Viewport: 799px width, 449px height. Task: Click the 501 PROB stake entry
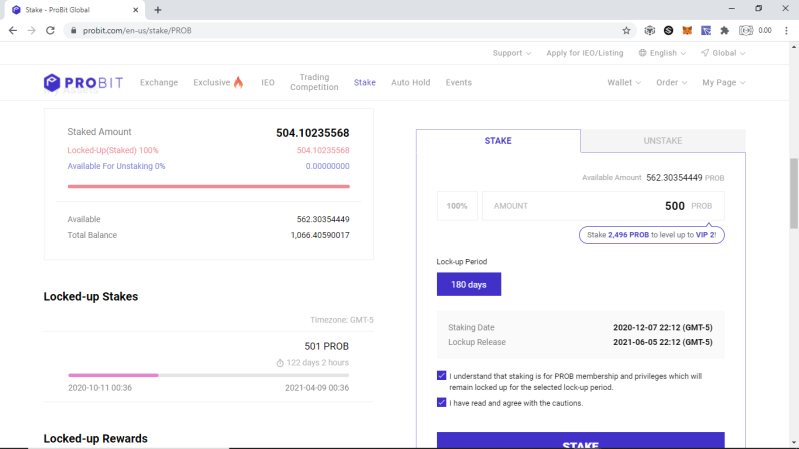pos(327,347)
